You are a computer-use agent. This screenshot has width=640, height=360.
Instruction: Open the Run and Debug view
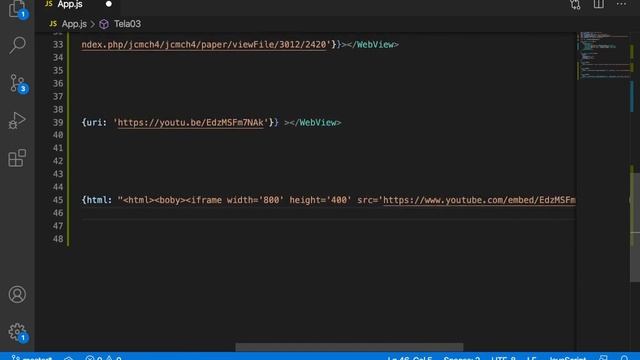[x=17, y=120]
